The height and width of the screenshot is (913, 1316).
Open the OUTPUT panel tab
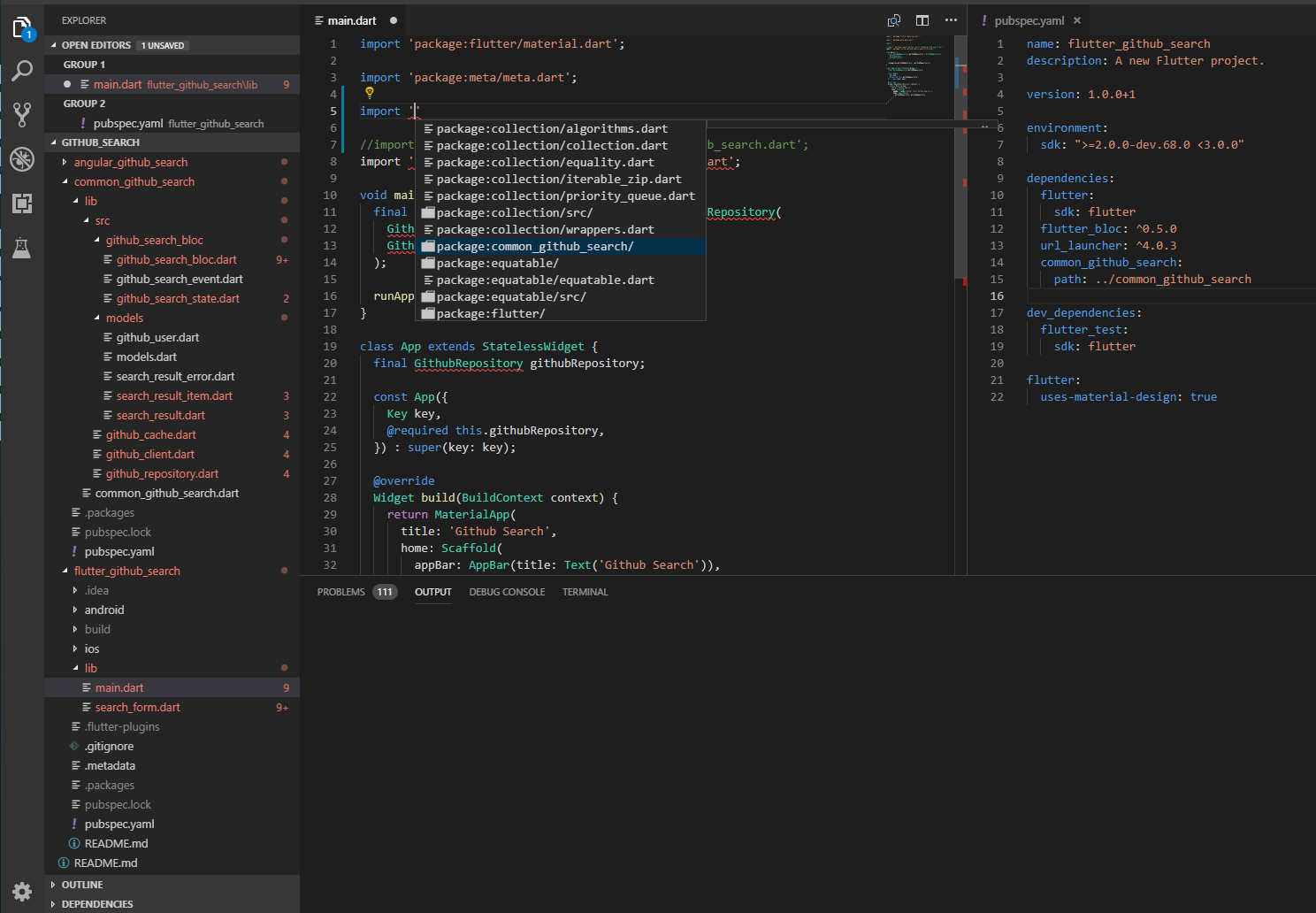[x=433, y=592]
